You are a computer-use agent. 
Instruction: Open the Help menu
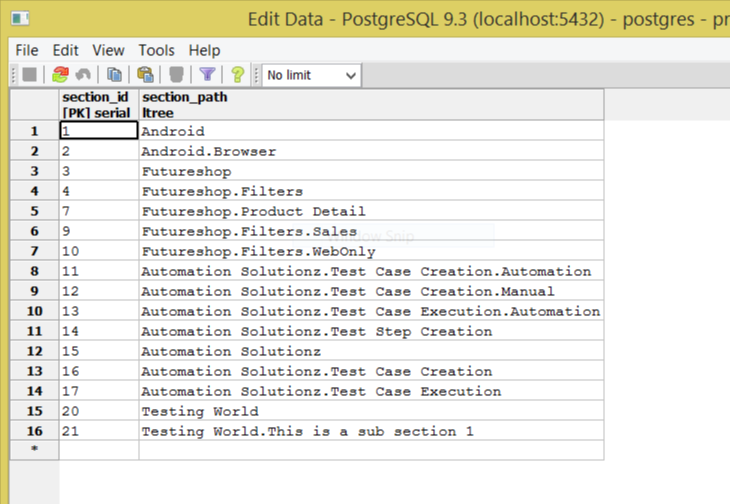tap(204, 50)
